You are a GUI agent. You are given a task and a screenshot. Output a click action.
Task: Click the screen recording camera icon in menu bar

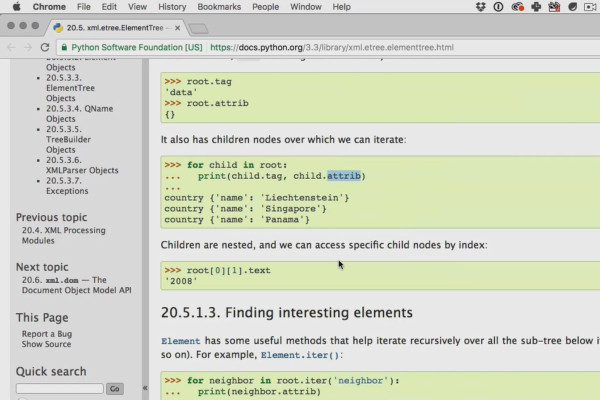pyautogui.click(x=589, y=7)
